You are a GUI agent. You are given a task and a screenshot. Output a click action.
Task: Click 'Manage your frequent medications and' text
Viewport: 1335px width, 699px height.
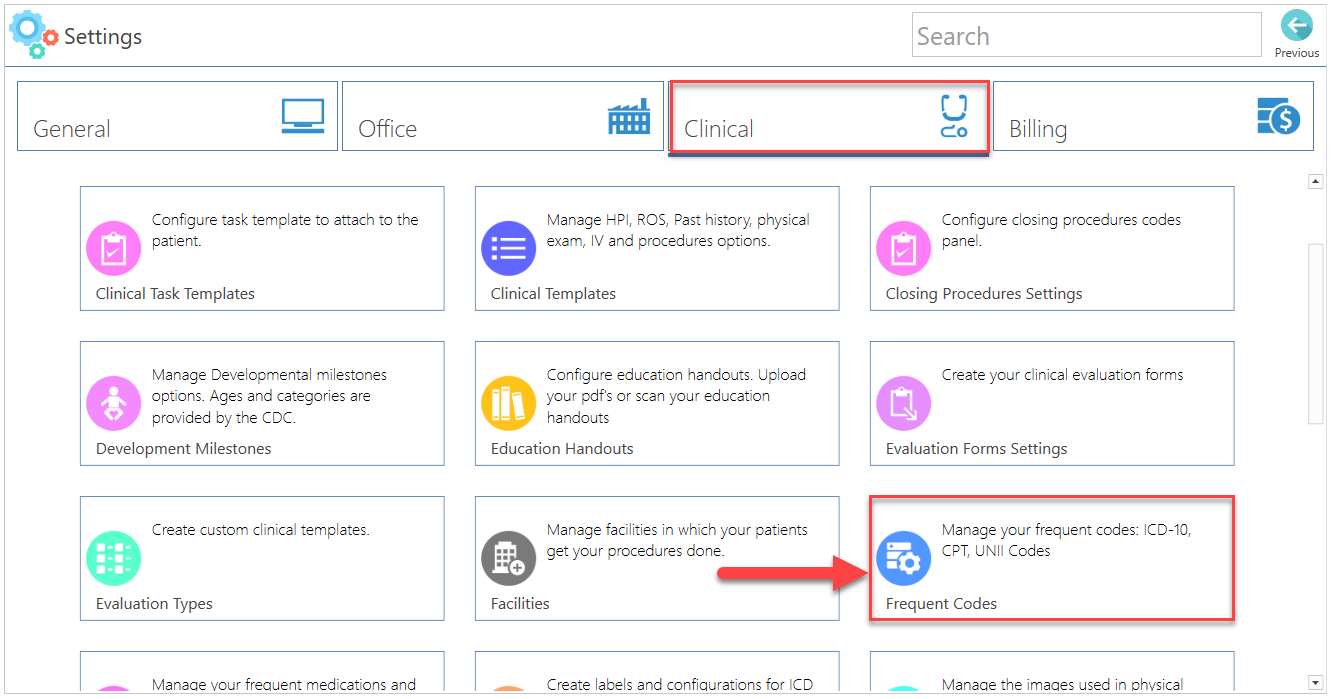point(283,685)
